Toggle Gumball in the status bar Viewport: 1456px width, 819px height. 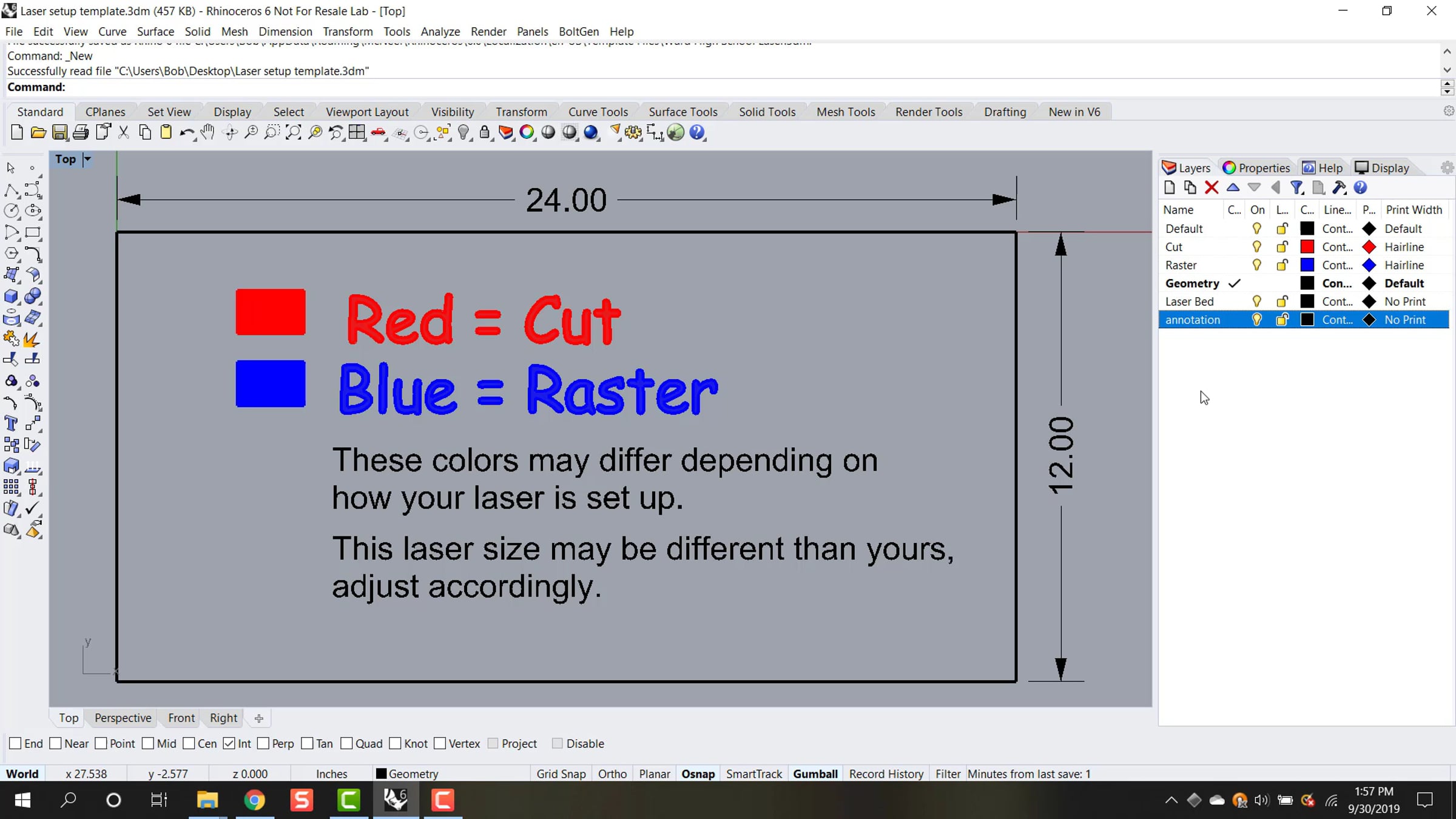[815, 773]
